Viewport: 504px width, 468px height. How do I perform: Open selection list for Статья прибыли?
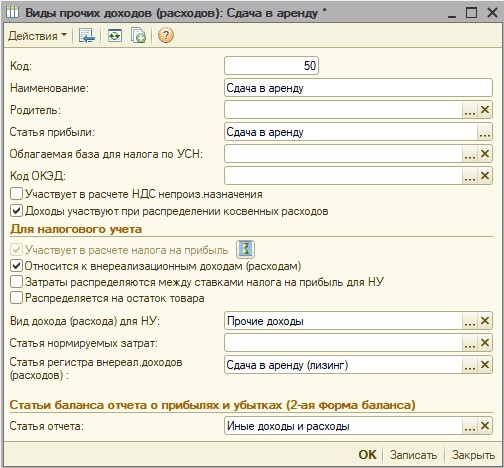(x=485, y=132)
